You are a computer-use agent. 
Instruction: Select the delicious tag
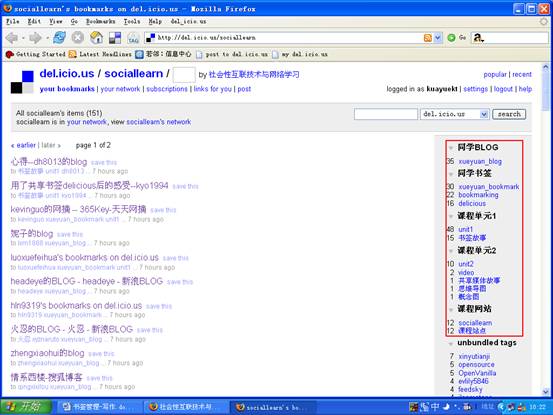[472, 203]
